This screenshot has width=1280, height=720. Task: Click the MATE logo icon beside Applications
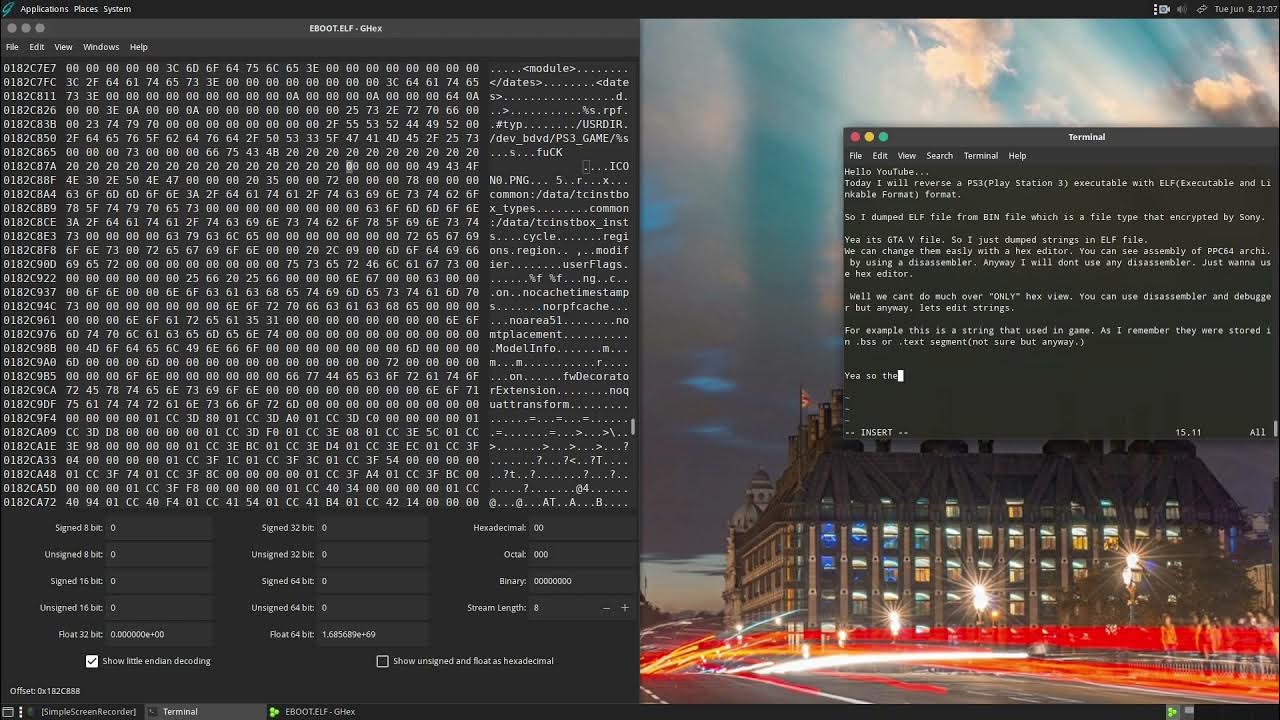(x=8, y=9)
